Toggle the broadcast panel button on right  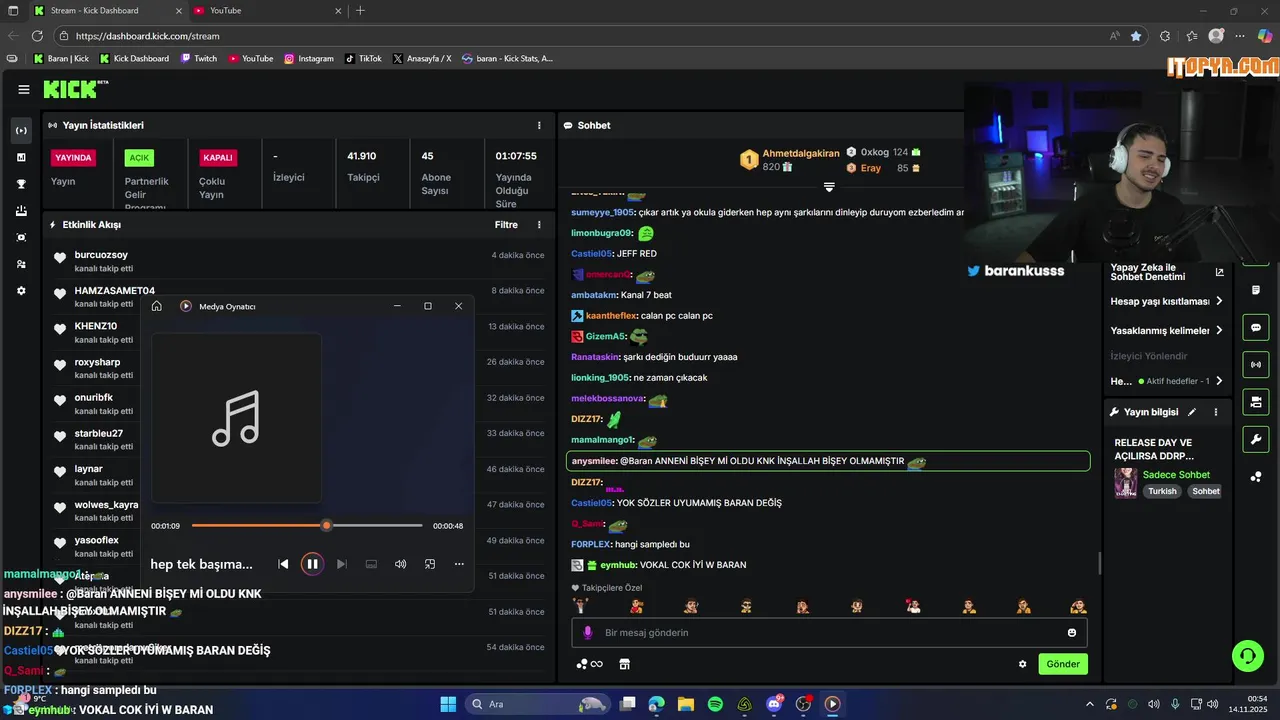click(1256, 365)
